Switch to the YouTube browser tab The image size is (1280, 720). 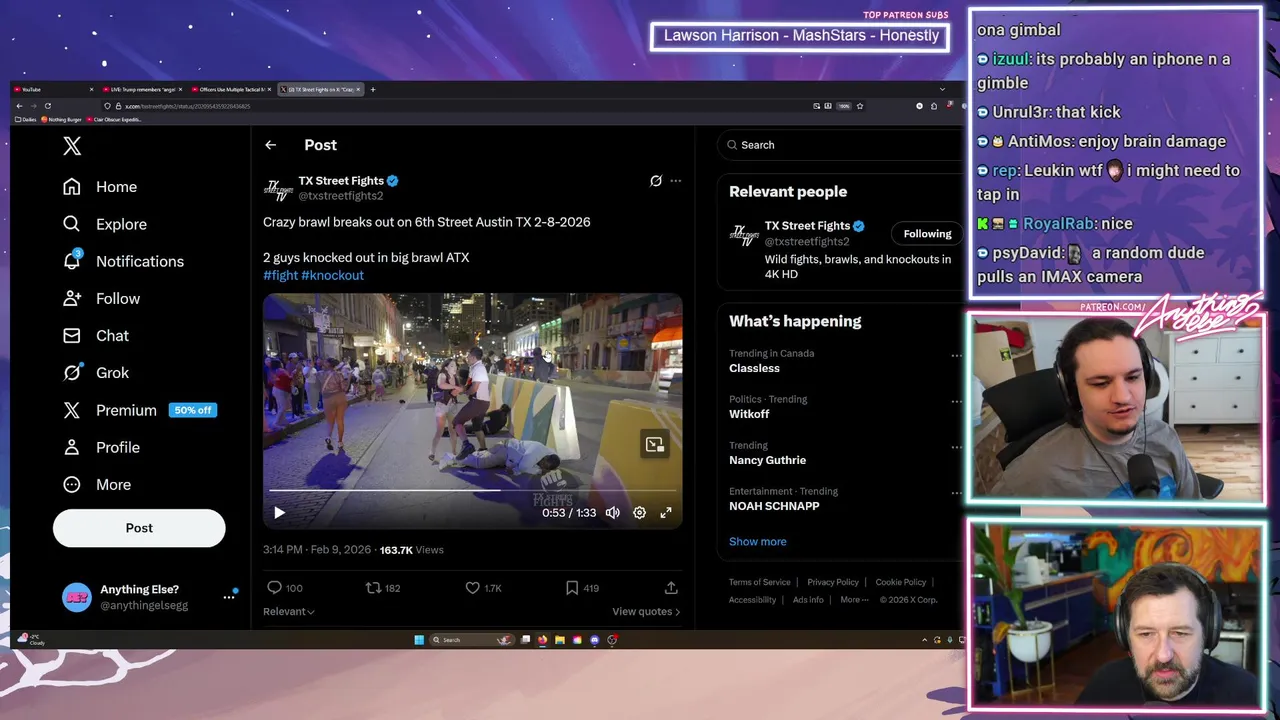pos(55,89)
